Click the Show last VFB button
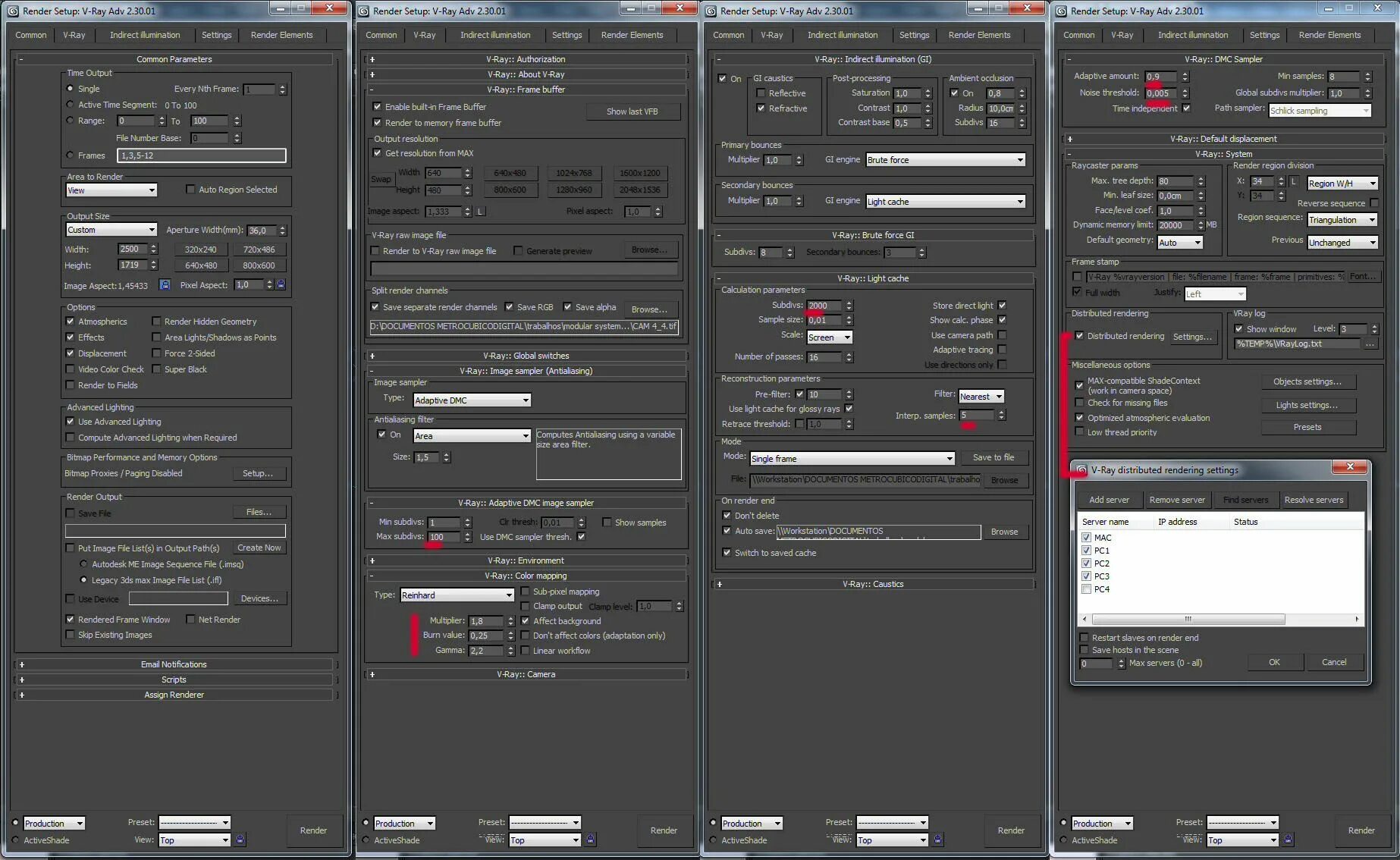1400x860 pixels. pyautogui.click(x=633, y=111)
